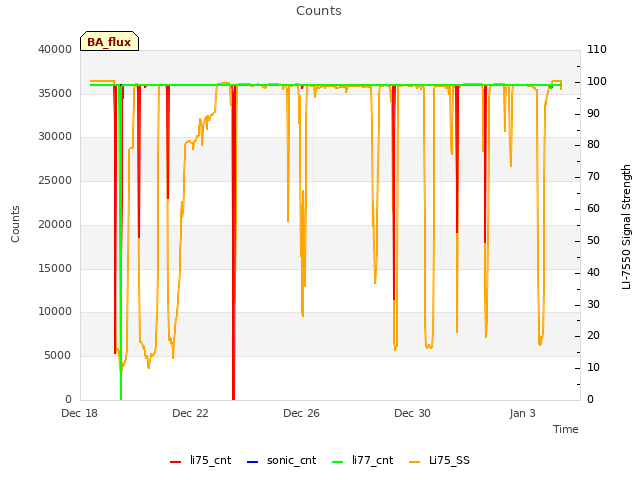The height and width of the screenshot is (480, 640).
Task: Click the Counts y-axis label
Action: pyautogui.click(x=15, y=224)
